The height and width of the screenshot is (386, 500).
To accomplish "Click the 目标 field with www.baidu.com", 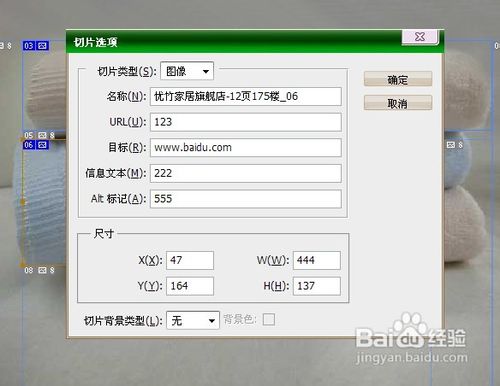I will [246, 147].
